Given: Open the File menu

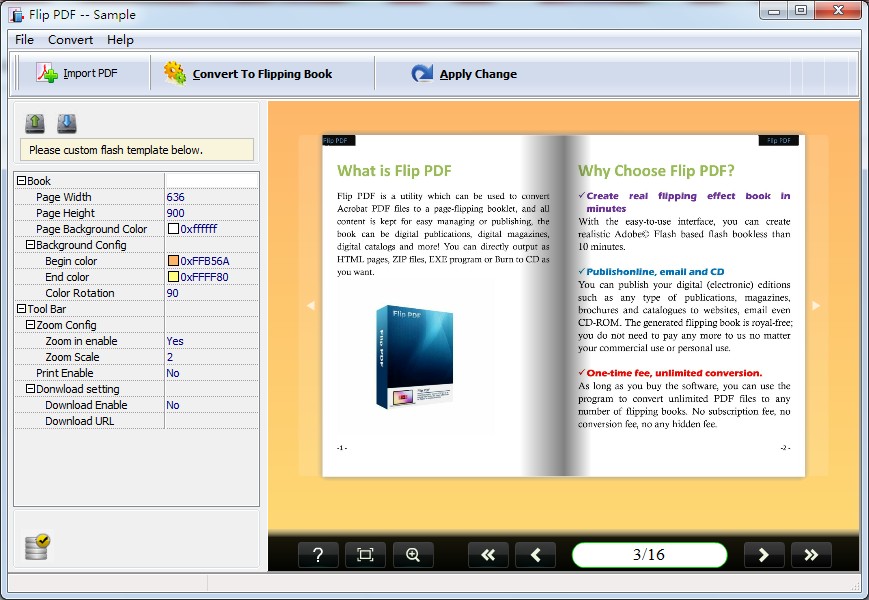Looking at the screenshot, I should tap(24, 40).
